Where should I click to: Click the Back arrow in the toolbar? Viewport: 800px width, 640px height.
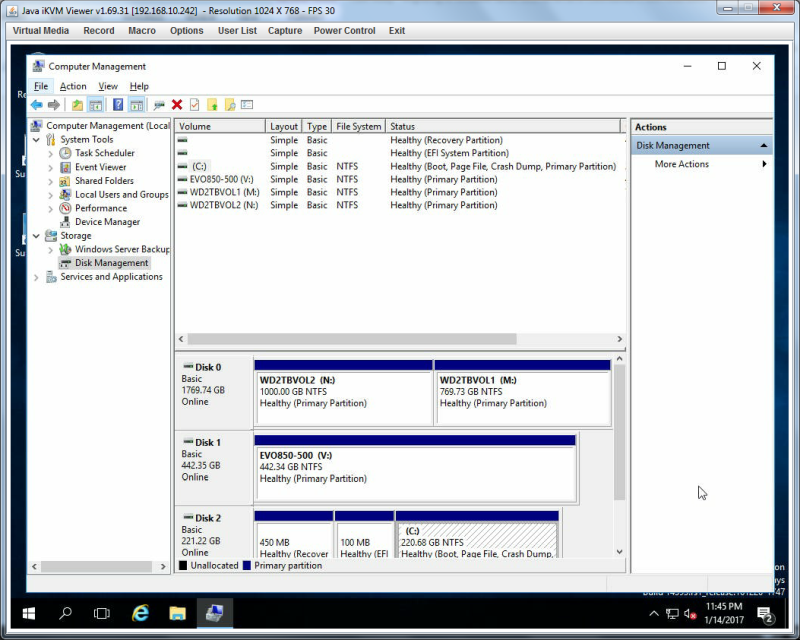click(x=37, y=105)
